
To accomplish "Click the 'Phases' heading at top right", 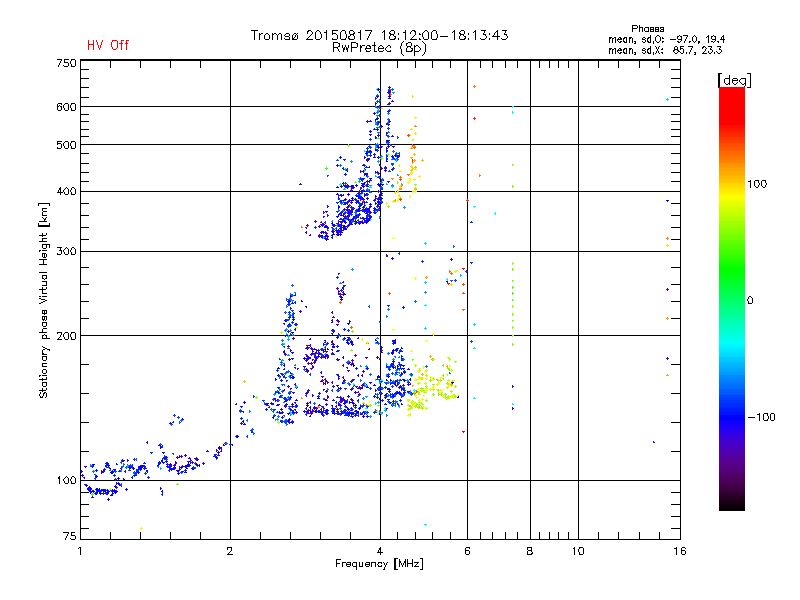I will click(647, 29).
